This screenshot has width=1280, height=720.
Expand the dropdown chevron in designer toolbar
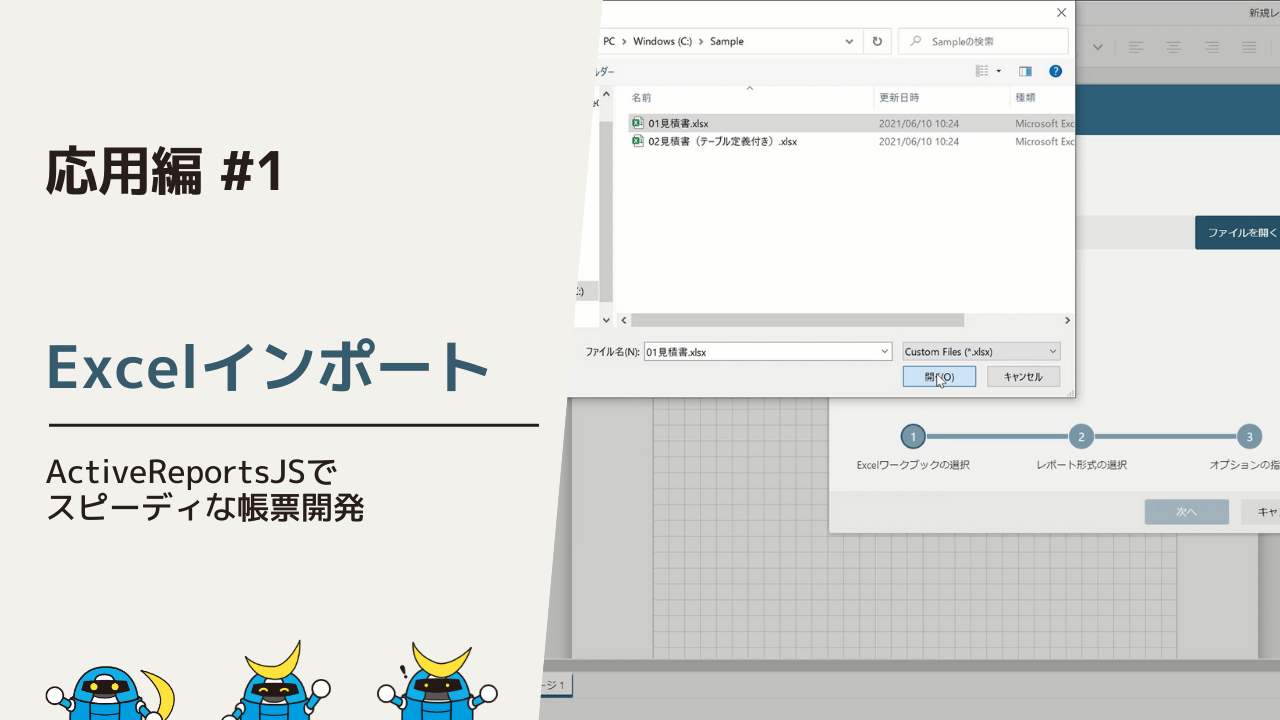point(1098,47)
